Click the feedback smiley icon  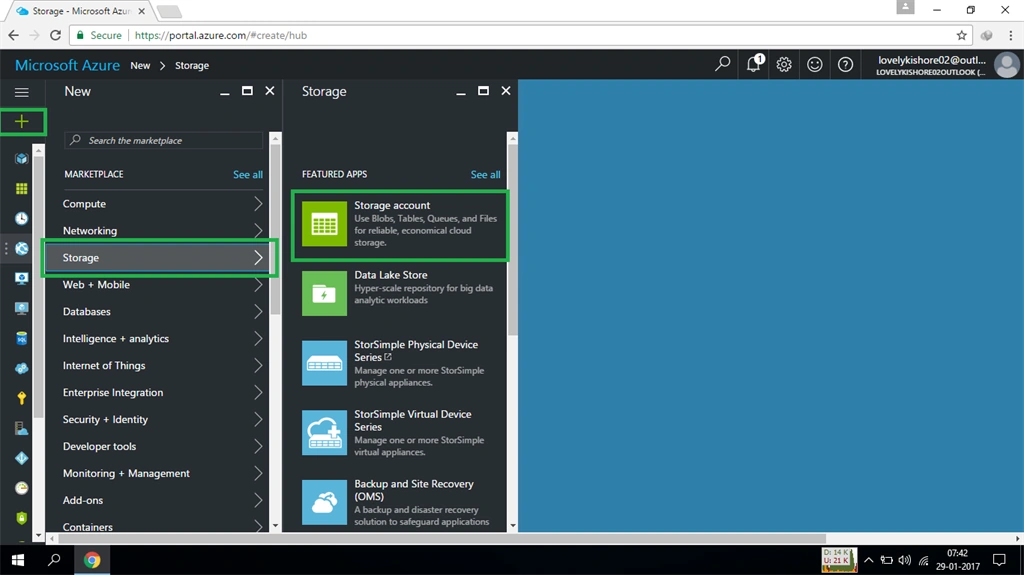click(x=814, y=65)
